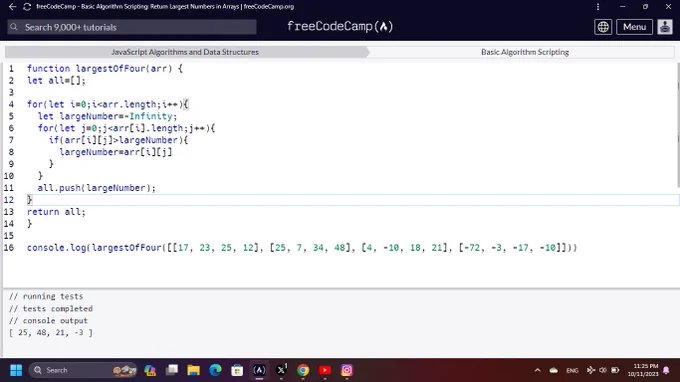
Task: Click the outer for loop on line 4
Action: pyautogui.click(x=108, y=104)
